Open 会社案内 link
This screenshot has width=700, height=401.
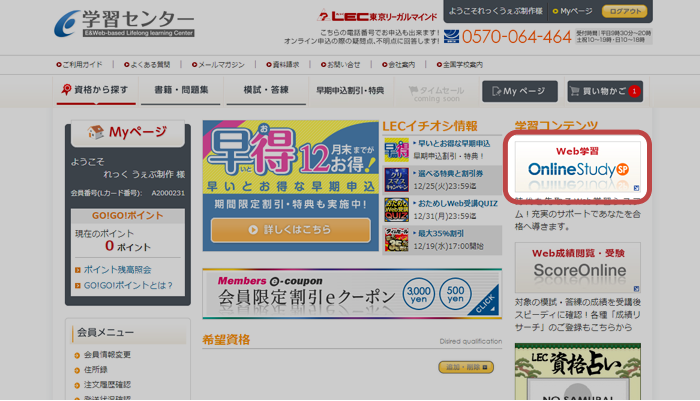click(x=399, y=65)
